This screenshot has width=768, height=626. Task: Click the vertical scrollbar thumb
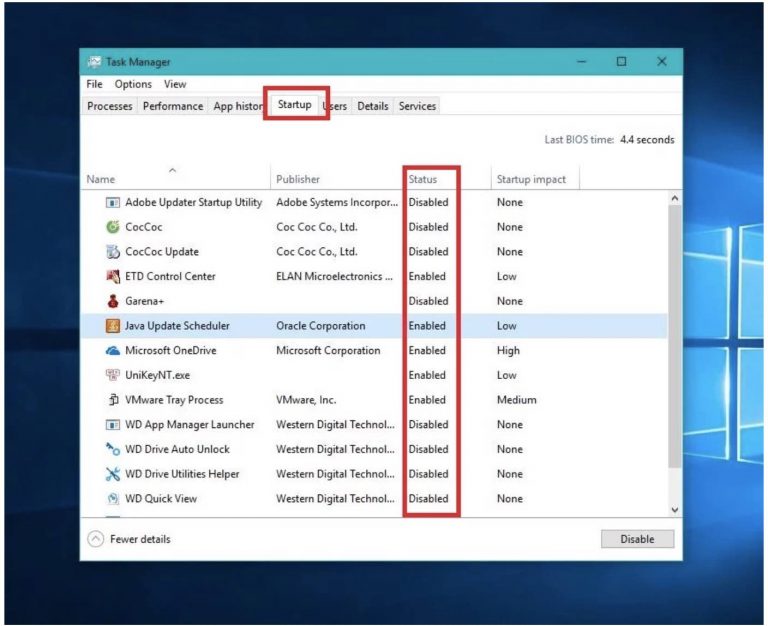coord(674,336)
